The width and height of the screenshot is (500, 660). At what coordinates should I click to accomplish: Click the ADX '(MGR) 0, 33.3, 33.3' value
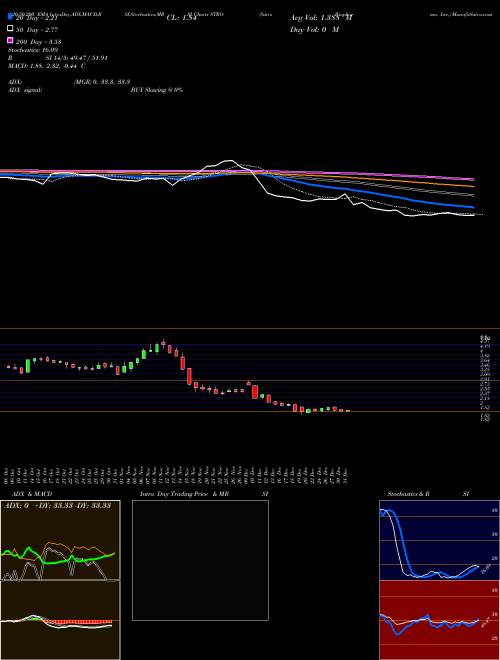pyautogui.click(x=101, y=82)
